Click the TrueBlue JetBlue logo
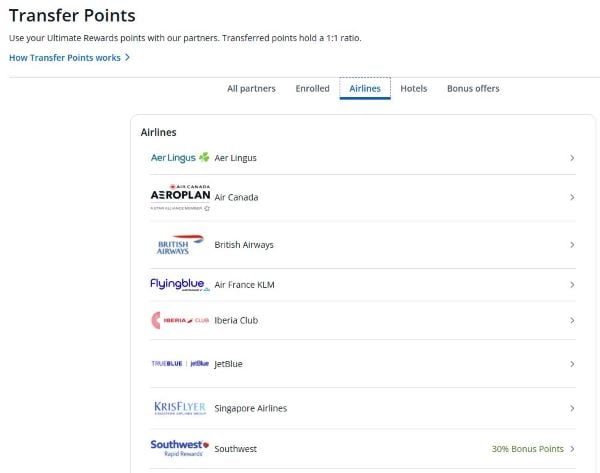Image resolution: width=600 pixels, height=473 pixels. (180, 364)
